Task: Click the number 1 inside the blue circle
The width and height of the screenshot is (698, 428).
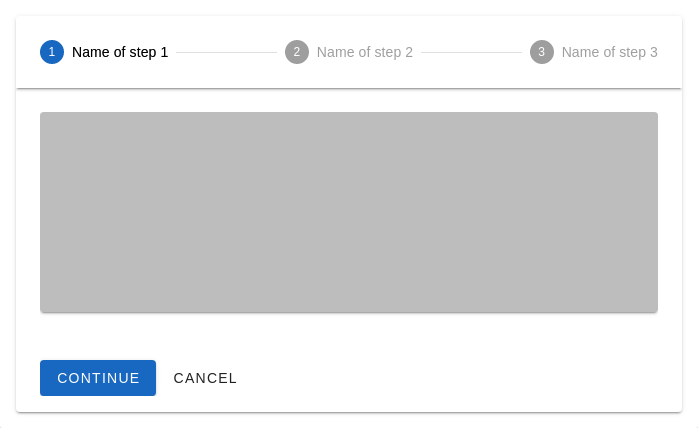Action: pos(52,52)
